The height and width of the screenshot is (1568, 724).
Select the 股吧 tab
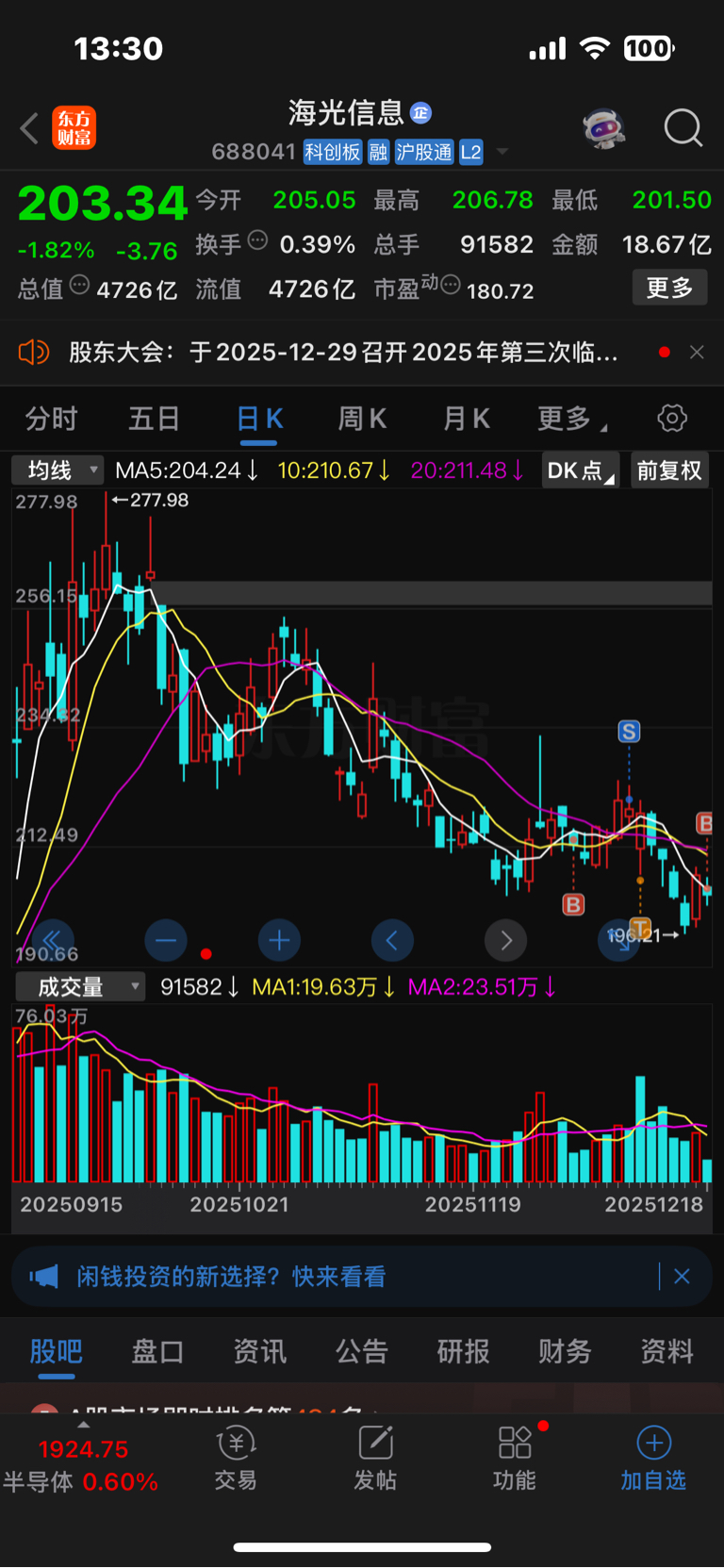57,1351
